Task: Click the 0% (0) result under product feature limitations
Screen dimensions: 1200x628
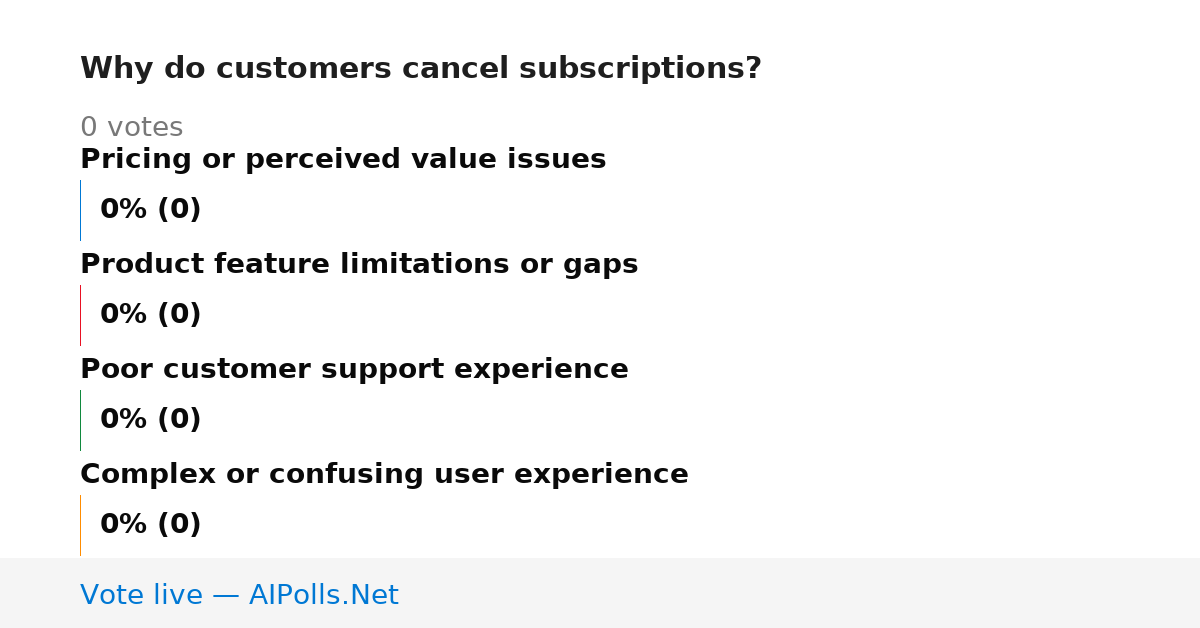Action: pos(151,315)
